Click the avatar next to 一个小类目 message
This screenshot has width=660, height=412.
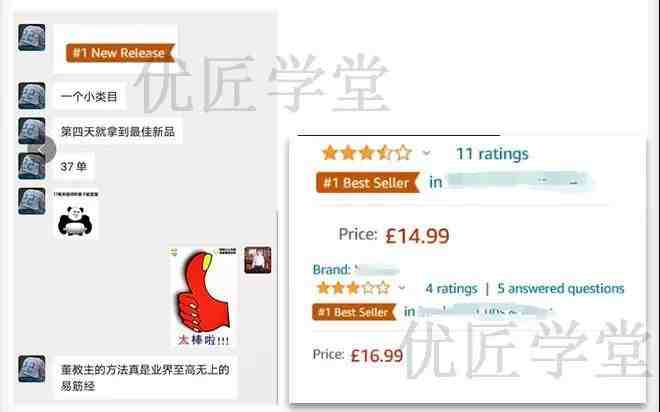tap(32, 96)
